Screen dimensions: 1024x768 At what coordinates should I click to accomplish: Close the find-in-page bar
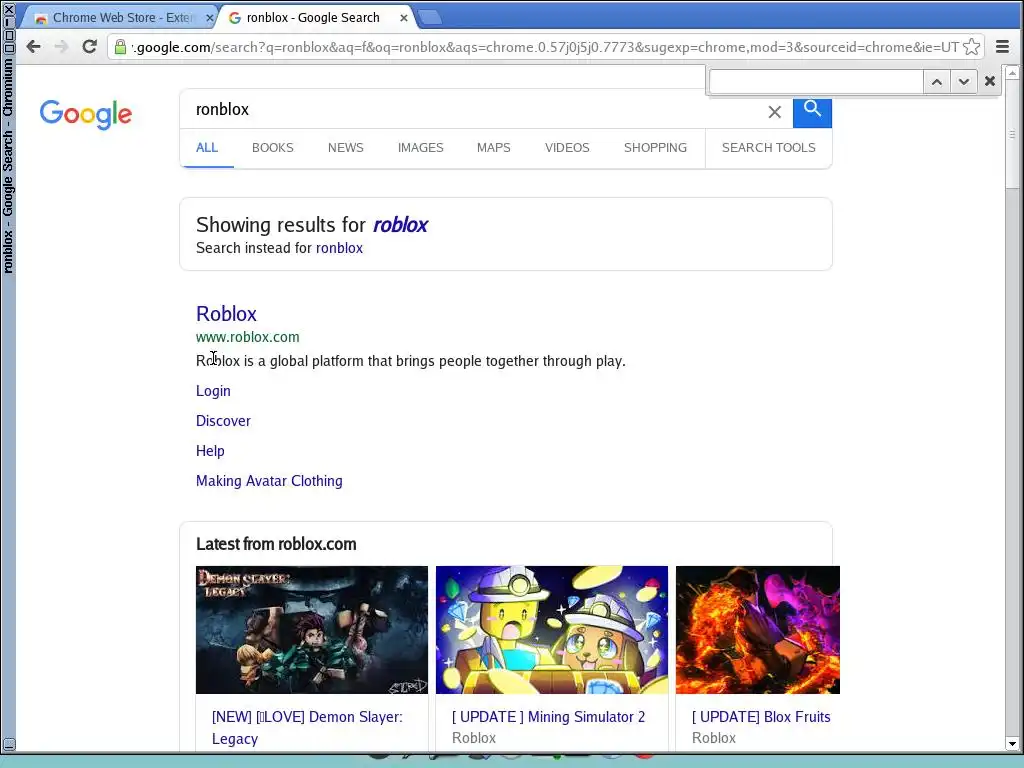(989, 81)
